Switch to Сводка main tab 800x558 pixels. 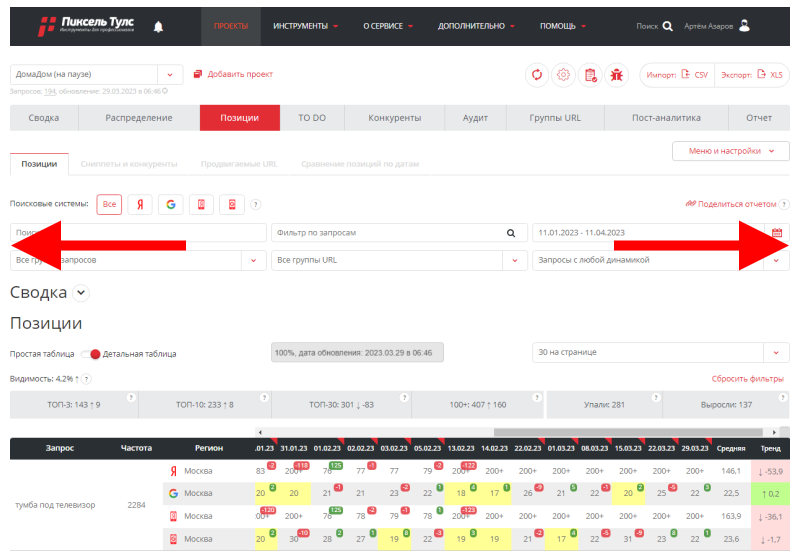[x=44, y=118]
